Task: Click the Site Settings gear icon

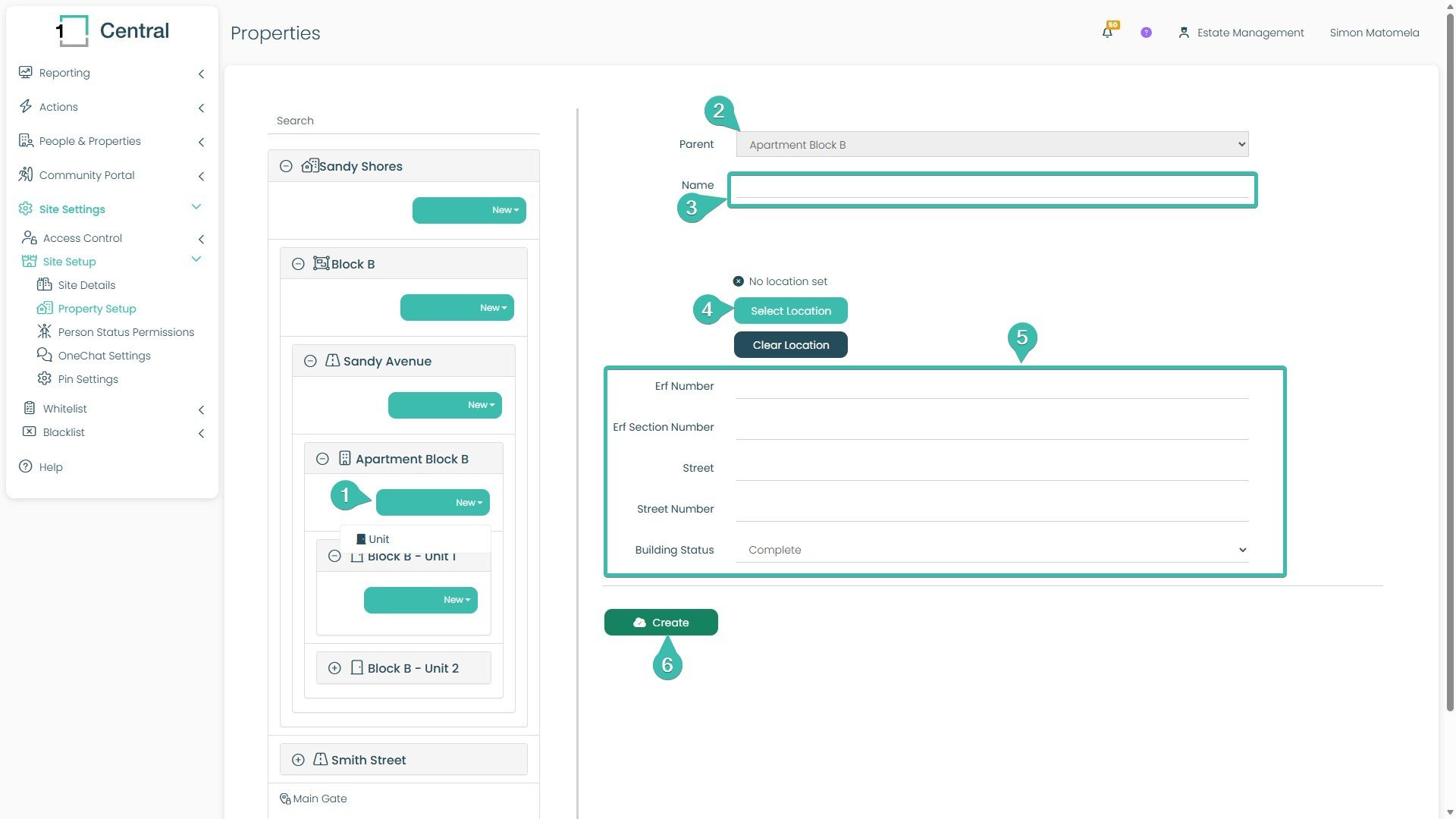Action: coord(26,209)
